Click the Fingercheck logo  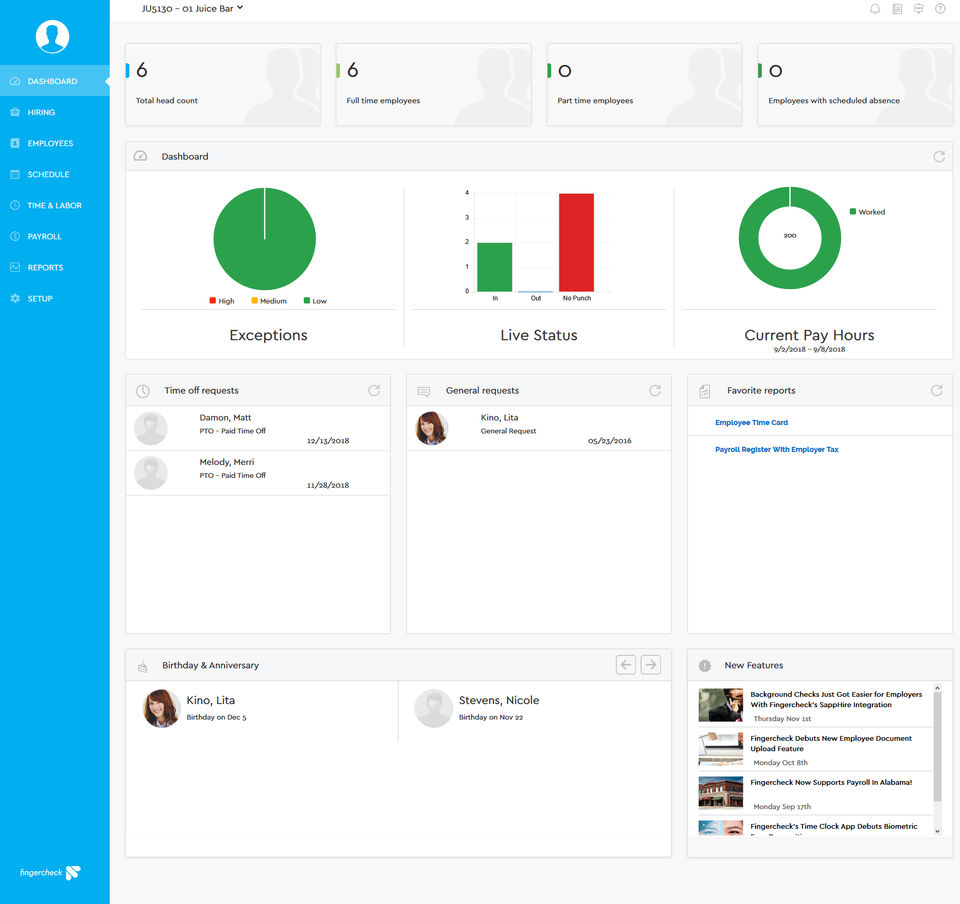(50, 872)
